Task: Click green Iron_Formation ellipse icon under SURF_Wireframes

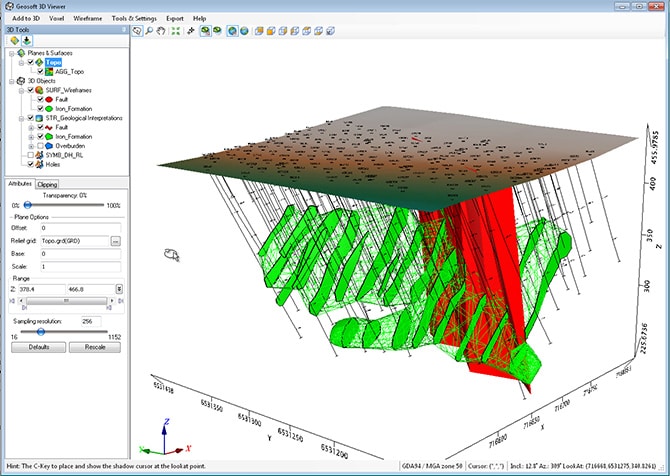Action: (49, 109)
